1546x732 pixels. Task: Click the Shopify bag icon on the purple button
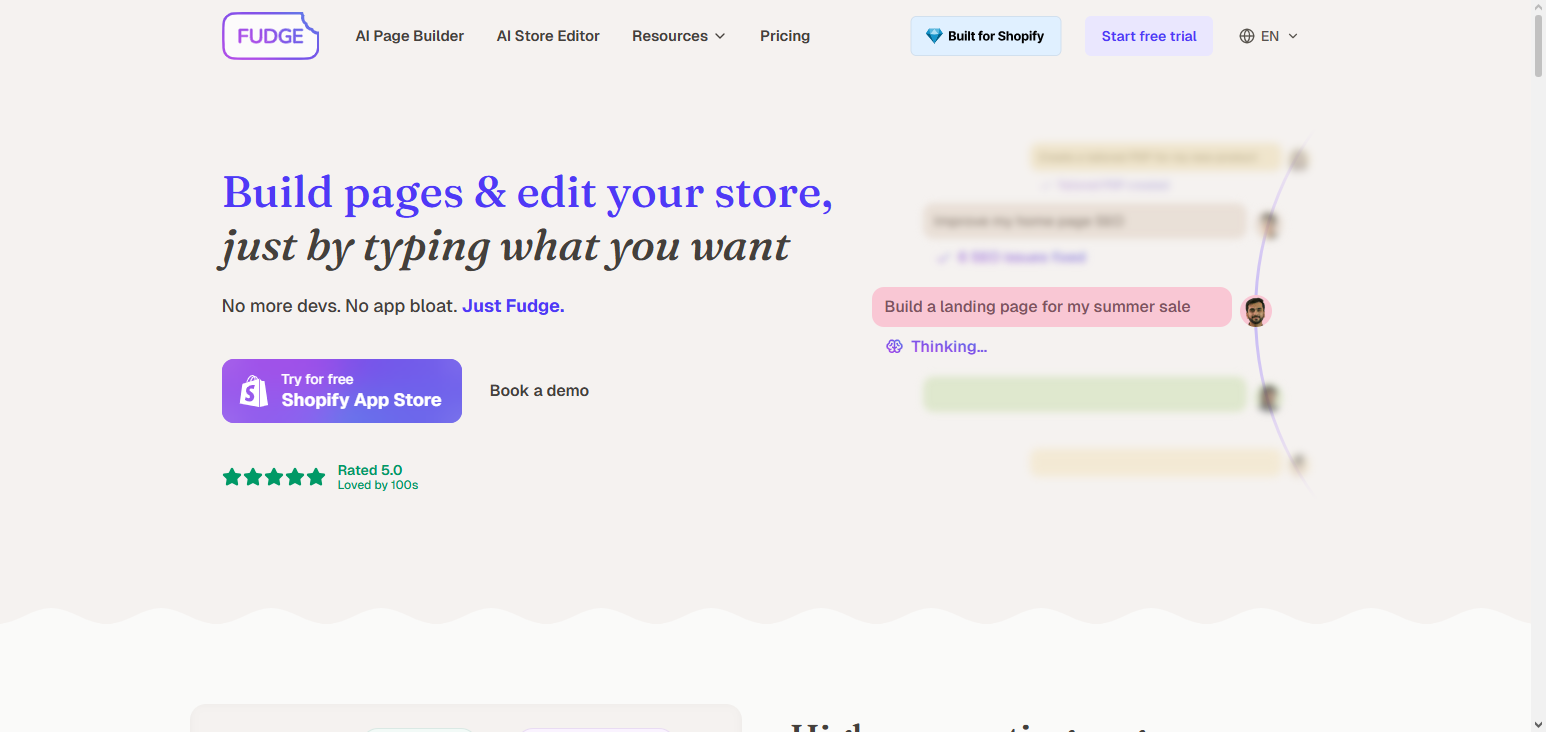254,391
